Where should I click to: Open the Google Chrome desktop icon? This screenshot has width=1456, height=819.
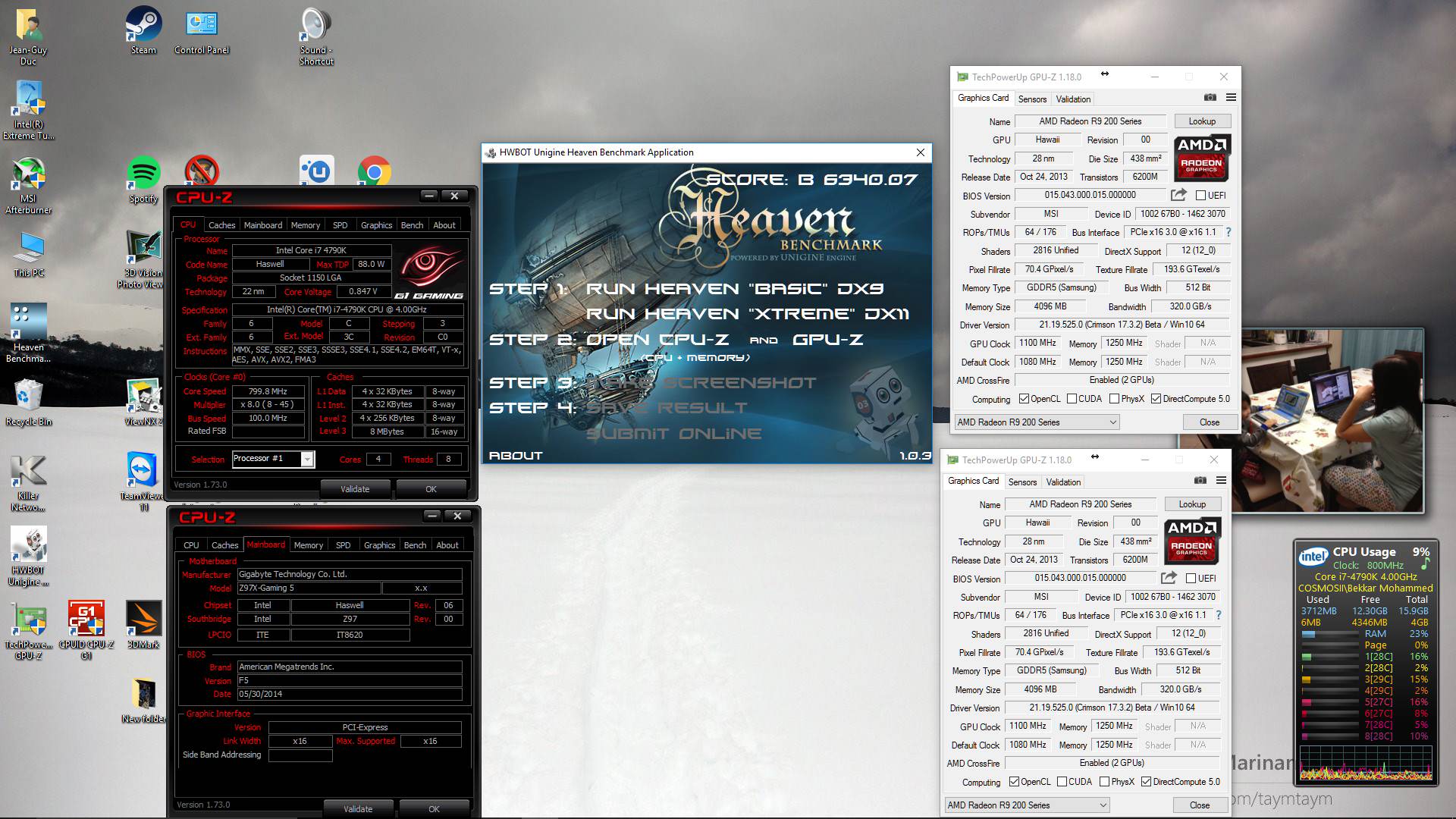pyautogui.click(x=374, y=172)
